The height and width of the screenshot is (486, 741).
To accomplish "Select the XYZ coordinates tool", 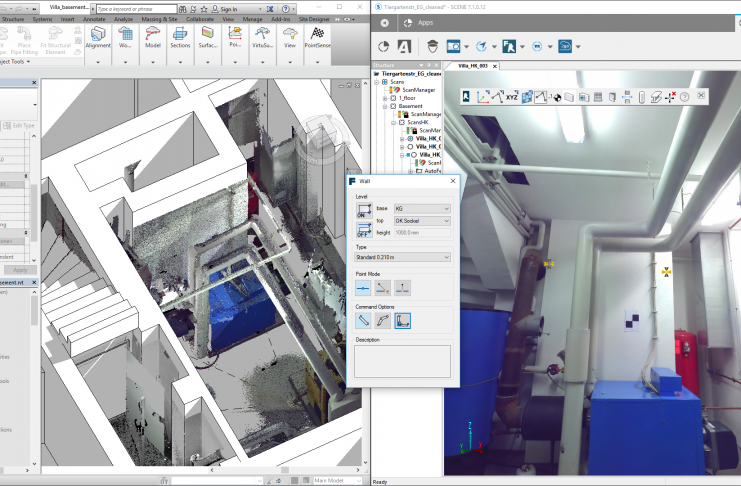I will click(511, 97).
